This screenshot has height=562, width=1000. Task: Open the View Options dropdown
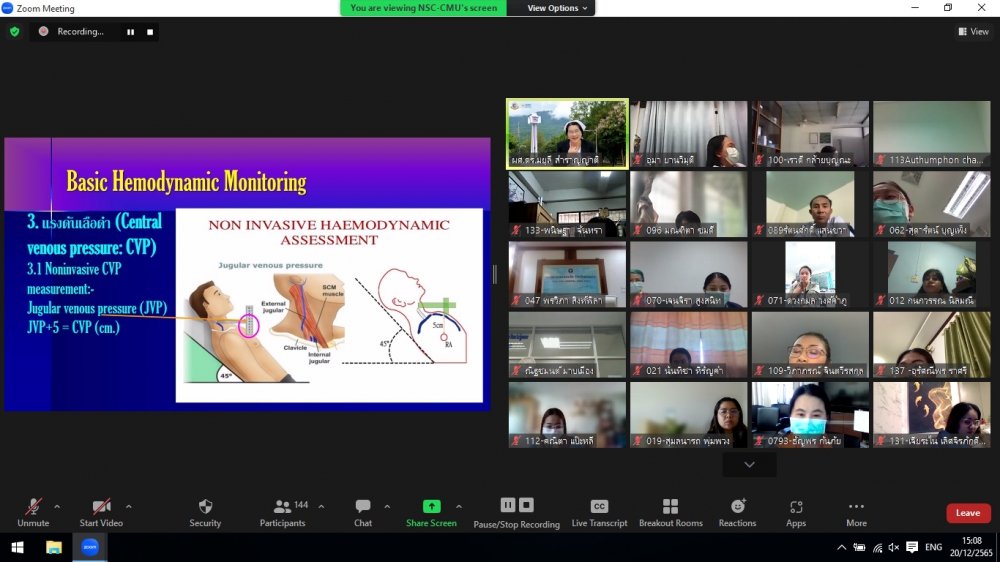[x=553, y=8]
